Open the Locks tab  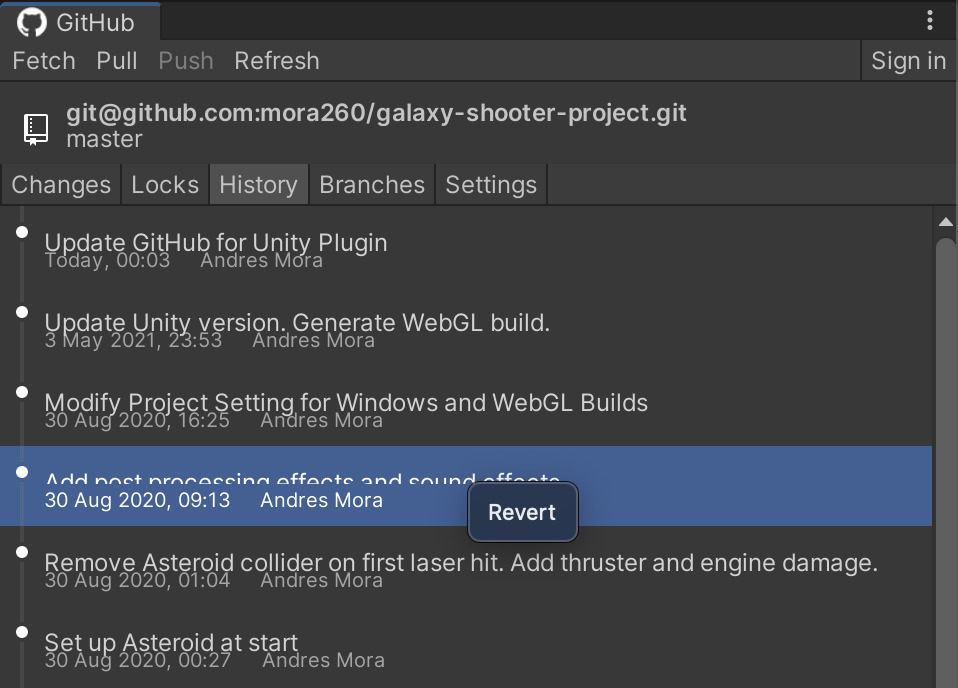point(165,185)
